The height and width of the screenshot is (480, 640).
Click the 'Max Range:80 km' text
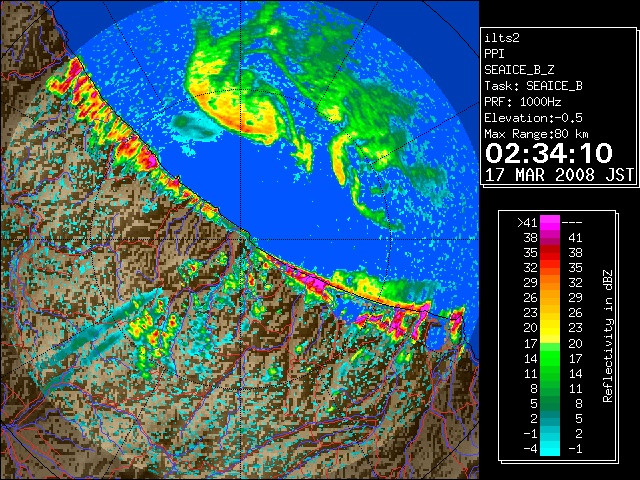536,134
